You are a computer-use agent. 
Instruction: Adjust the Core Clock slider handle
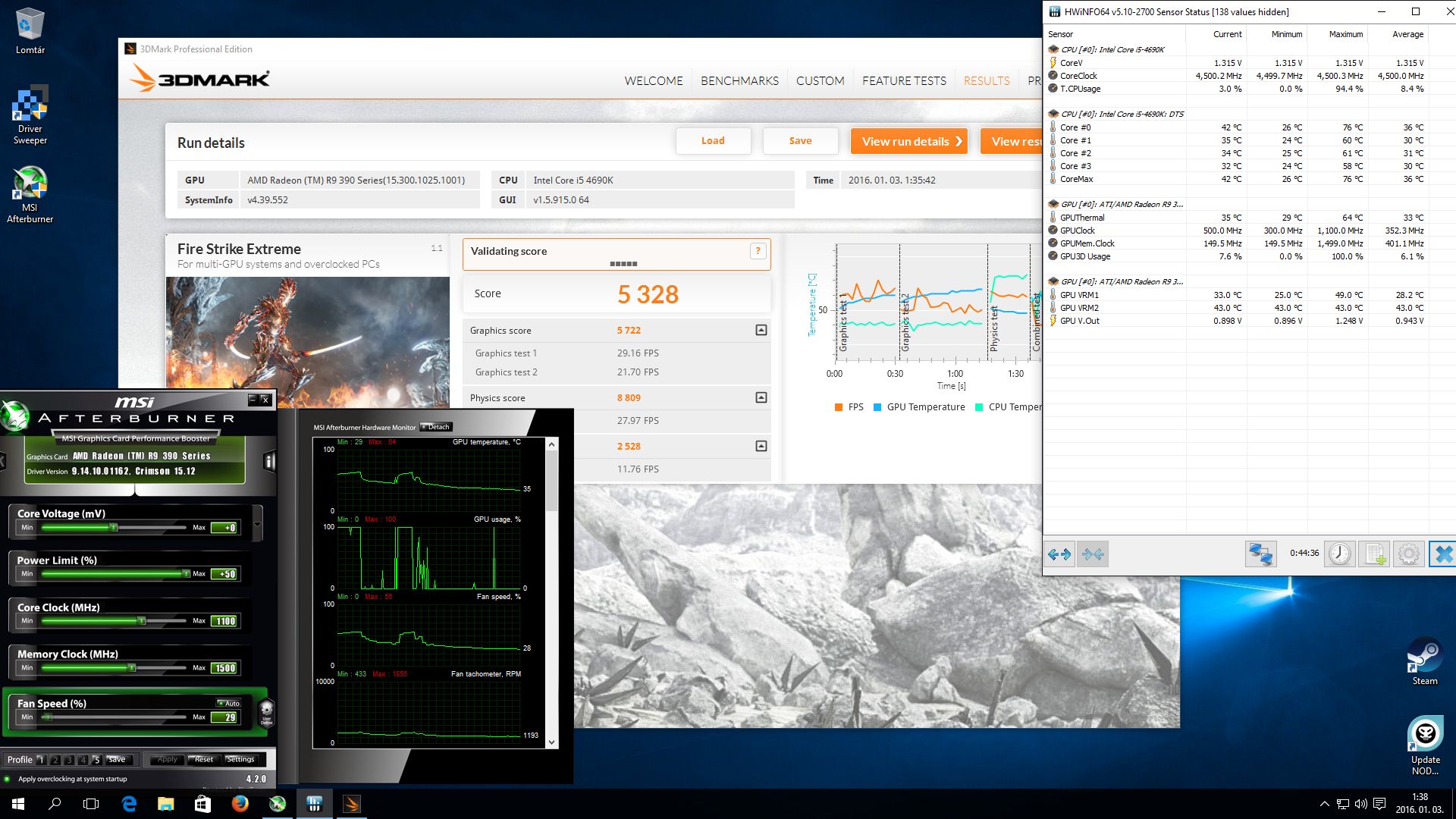[141, 620]
